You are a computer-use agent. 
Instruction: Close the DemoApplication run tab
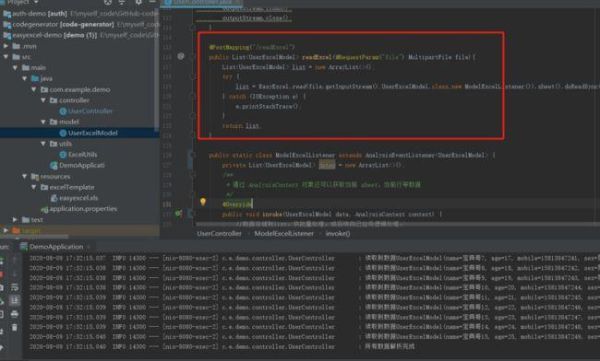pyautogui.click(x=88, y=247)
